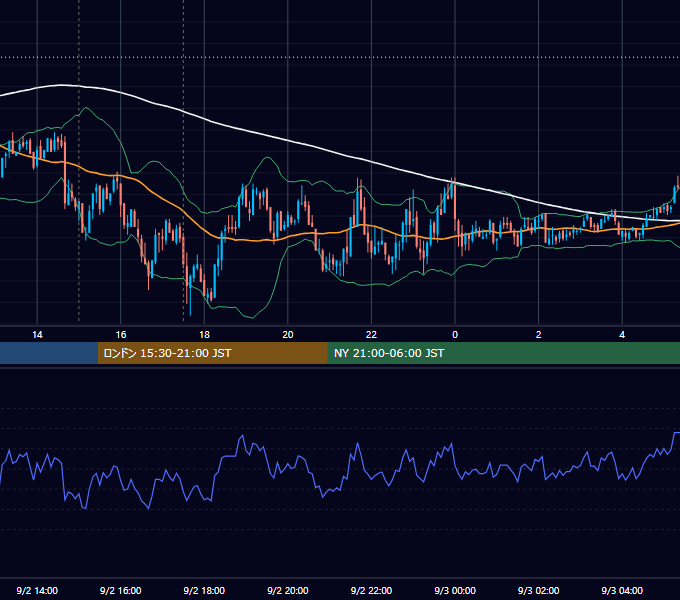Click the 9/3 04:00 time label

622,591
